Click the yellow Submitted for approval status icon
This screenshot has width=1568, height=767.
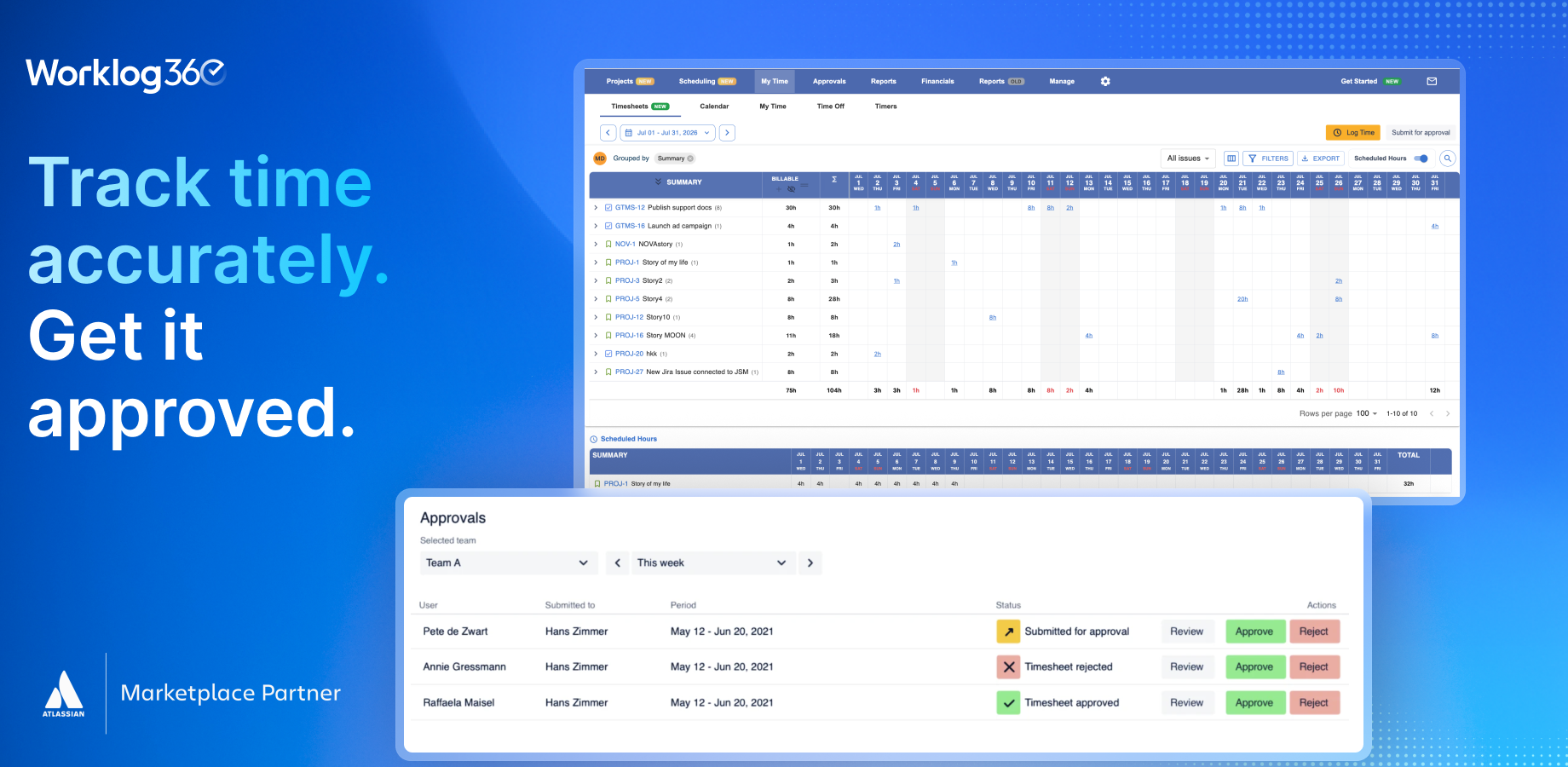tap(1008, 631)
